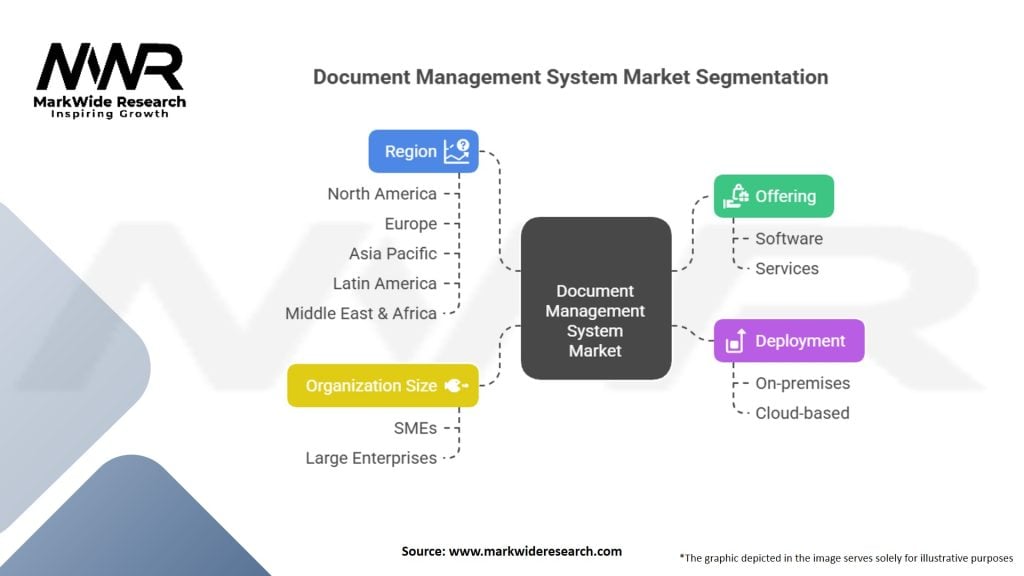The width and height of the screenshot is (1024, 576).
Task: Click the Organization Size pie icon
Action: tap(456, 385)
